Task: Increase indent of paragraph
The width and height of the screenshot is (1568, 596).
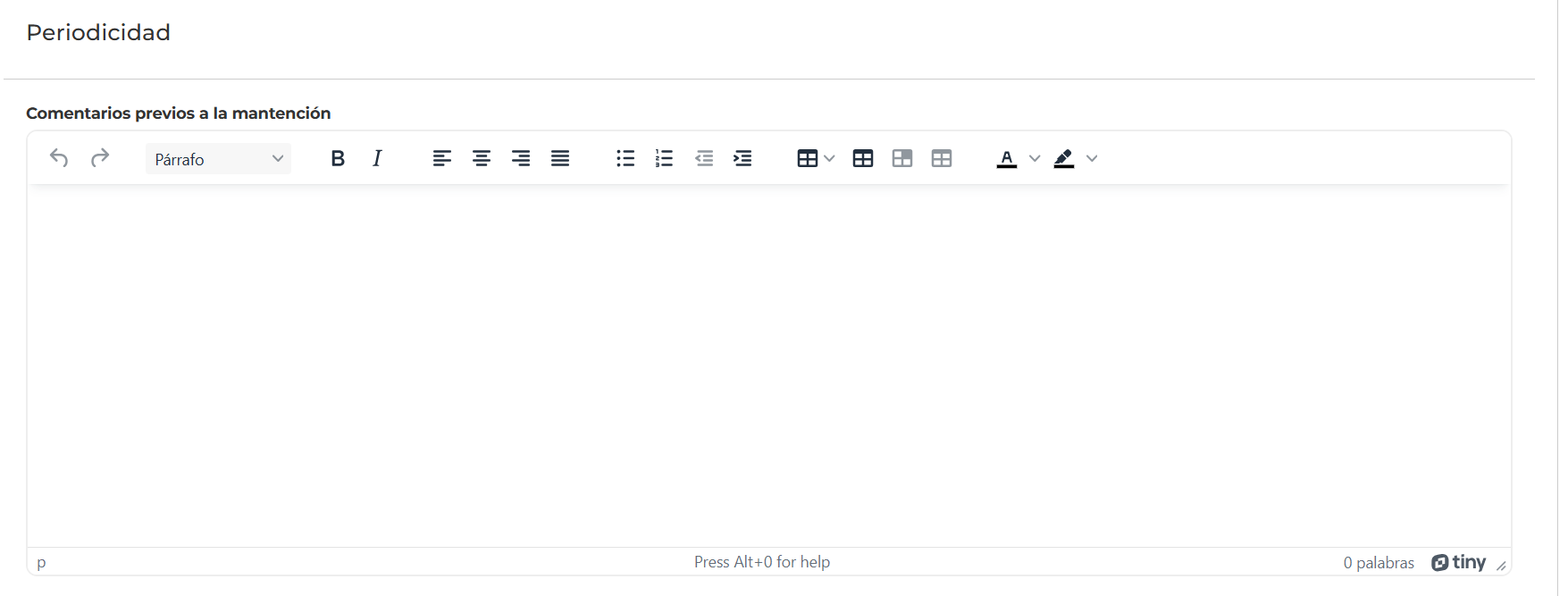Action: [742, 158]
